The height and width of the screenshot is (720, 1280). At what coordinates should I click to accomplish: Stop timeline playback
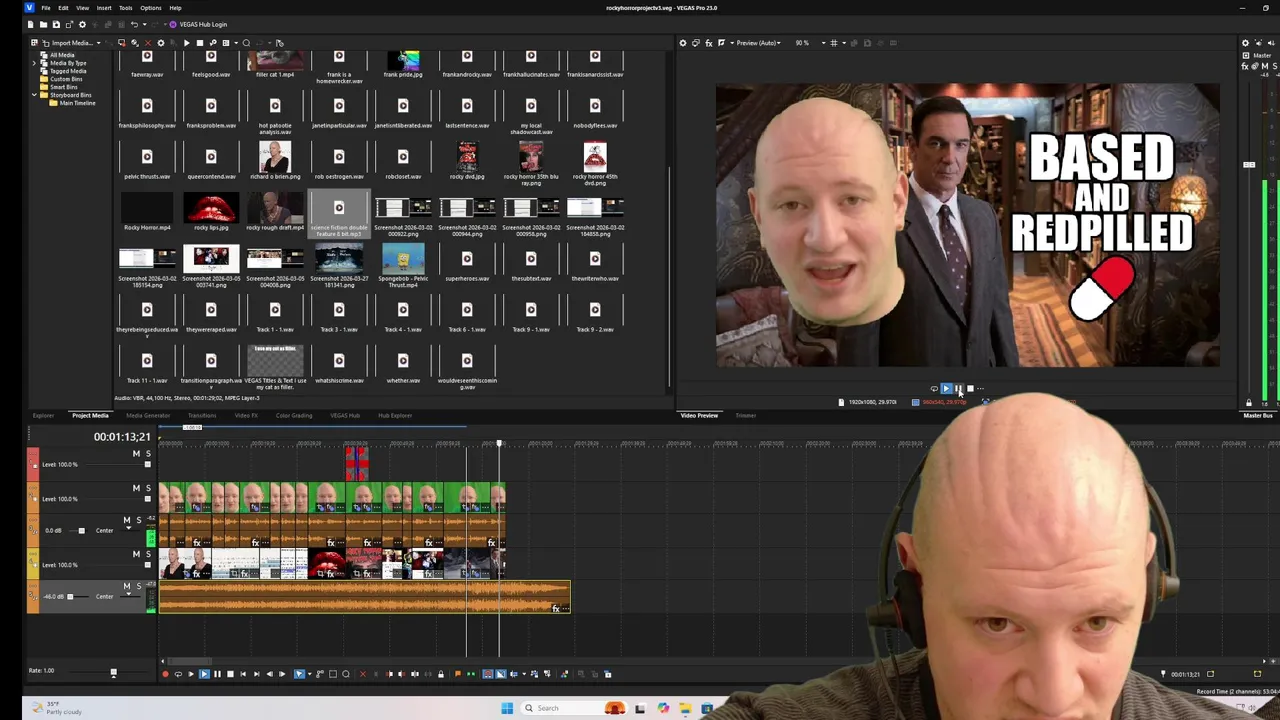230,674
